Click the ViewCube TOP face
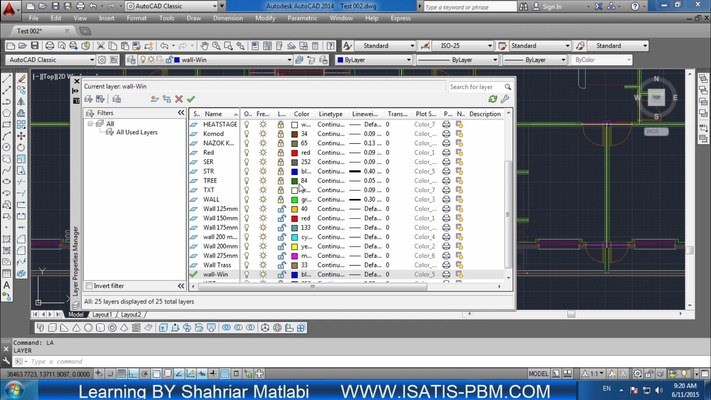The width and height of the screenshot is (711, 400). point(656,98)
